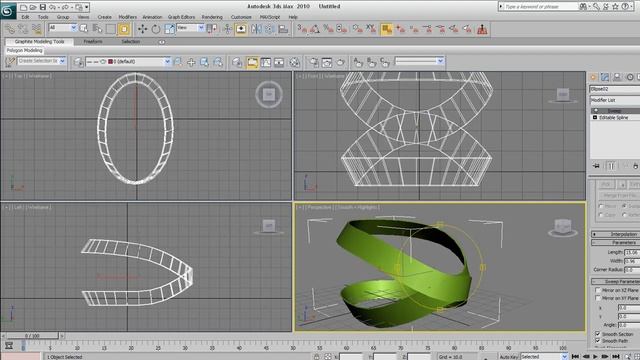Click the ViewCube in the Perspective viewport

pos(563,227)
